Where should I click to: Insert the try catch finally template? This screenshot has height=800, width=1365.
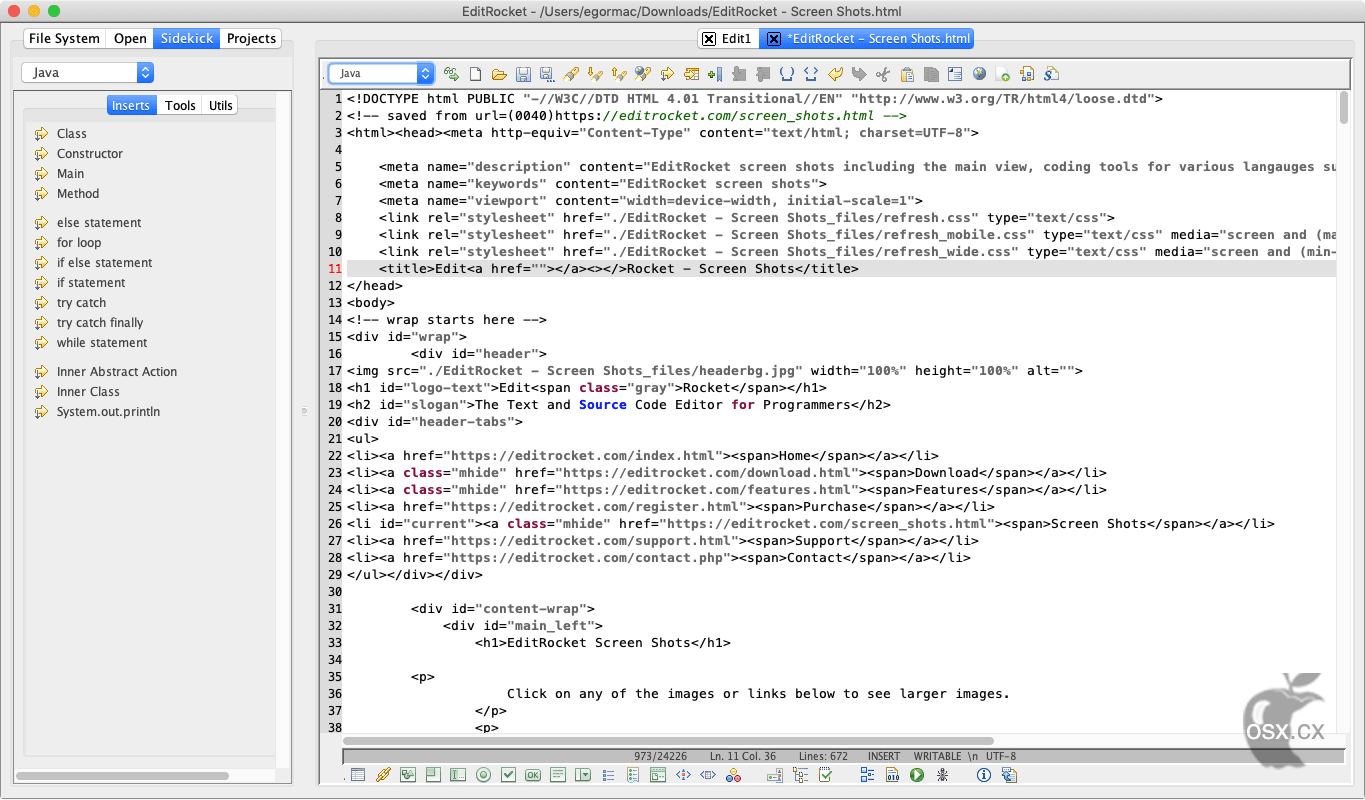[100, 323]
